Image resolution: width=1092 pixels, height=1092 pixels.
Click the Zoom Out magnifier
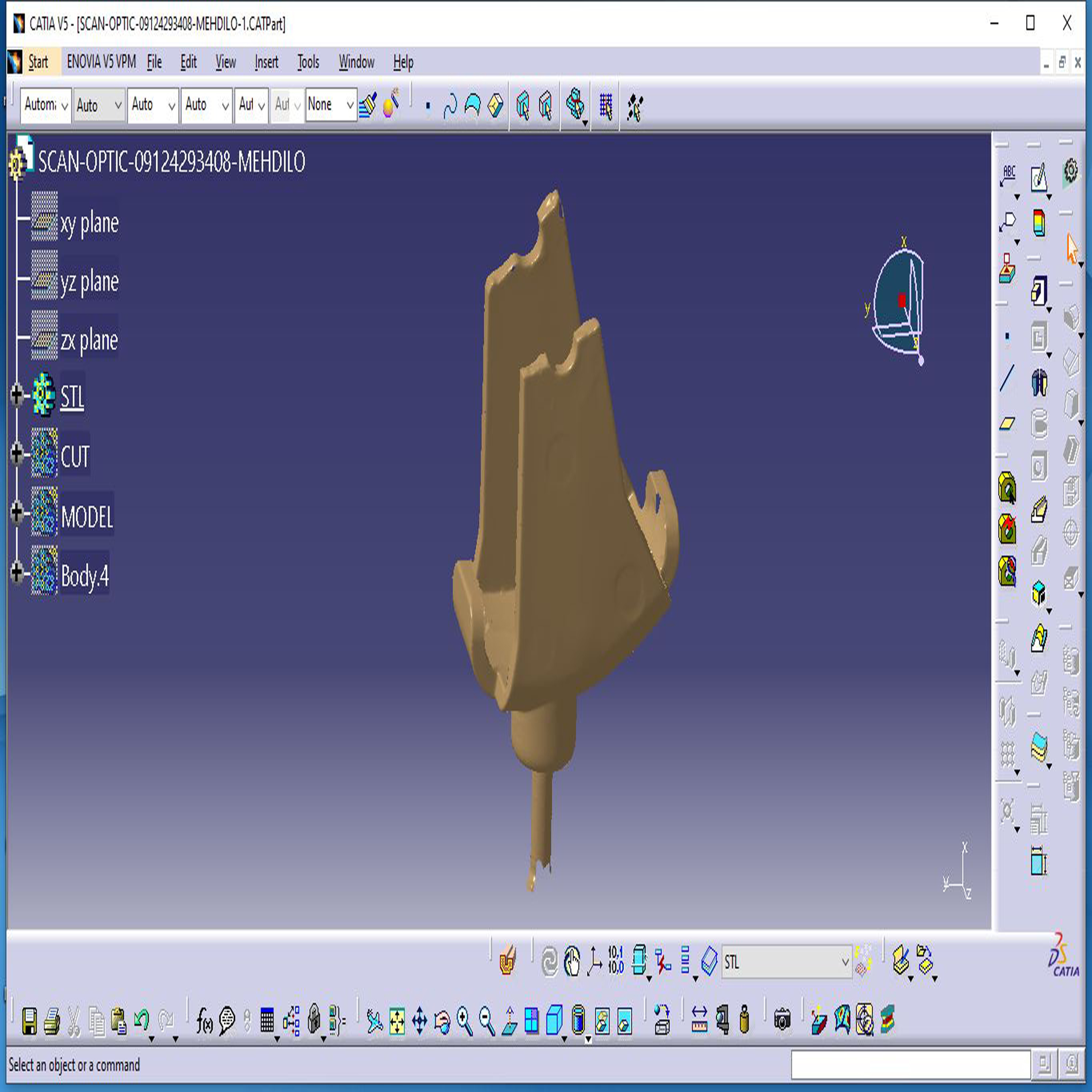[487, 1021]
